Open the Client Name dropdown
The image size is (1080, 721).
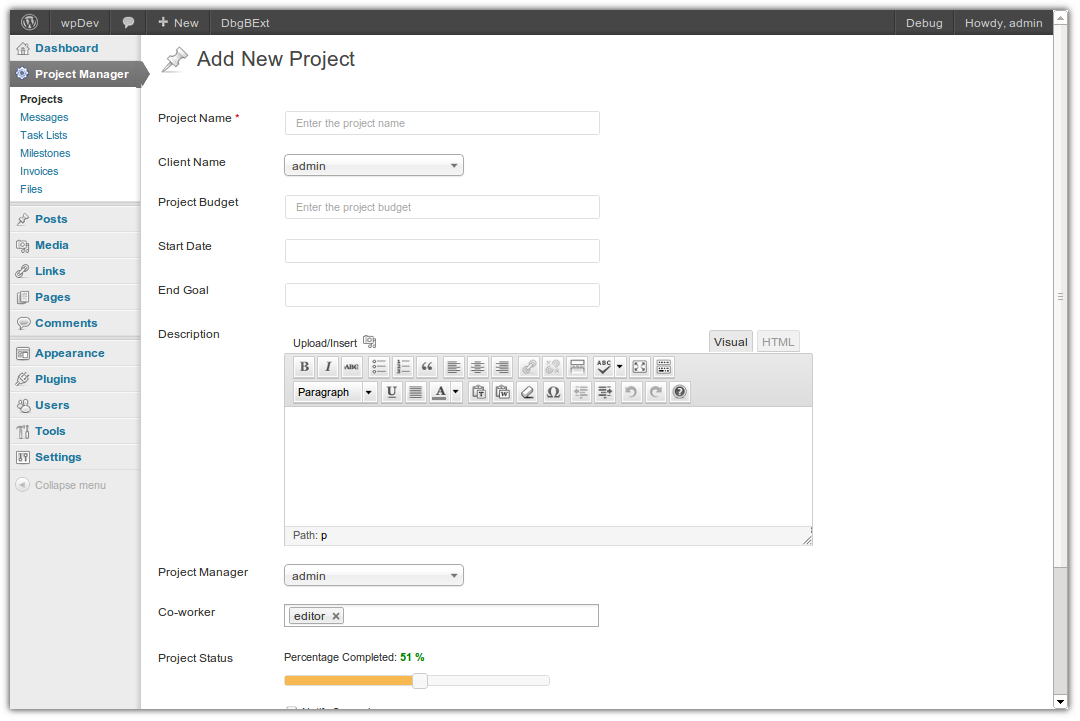374,165
